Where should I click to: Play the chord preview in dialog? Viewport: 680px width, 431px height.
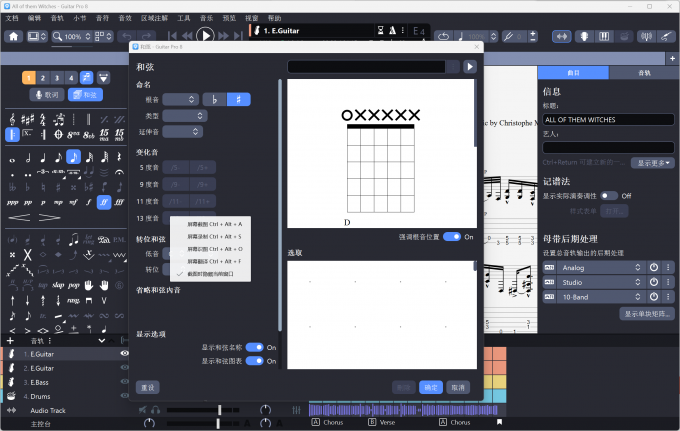pos(470,67)
